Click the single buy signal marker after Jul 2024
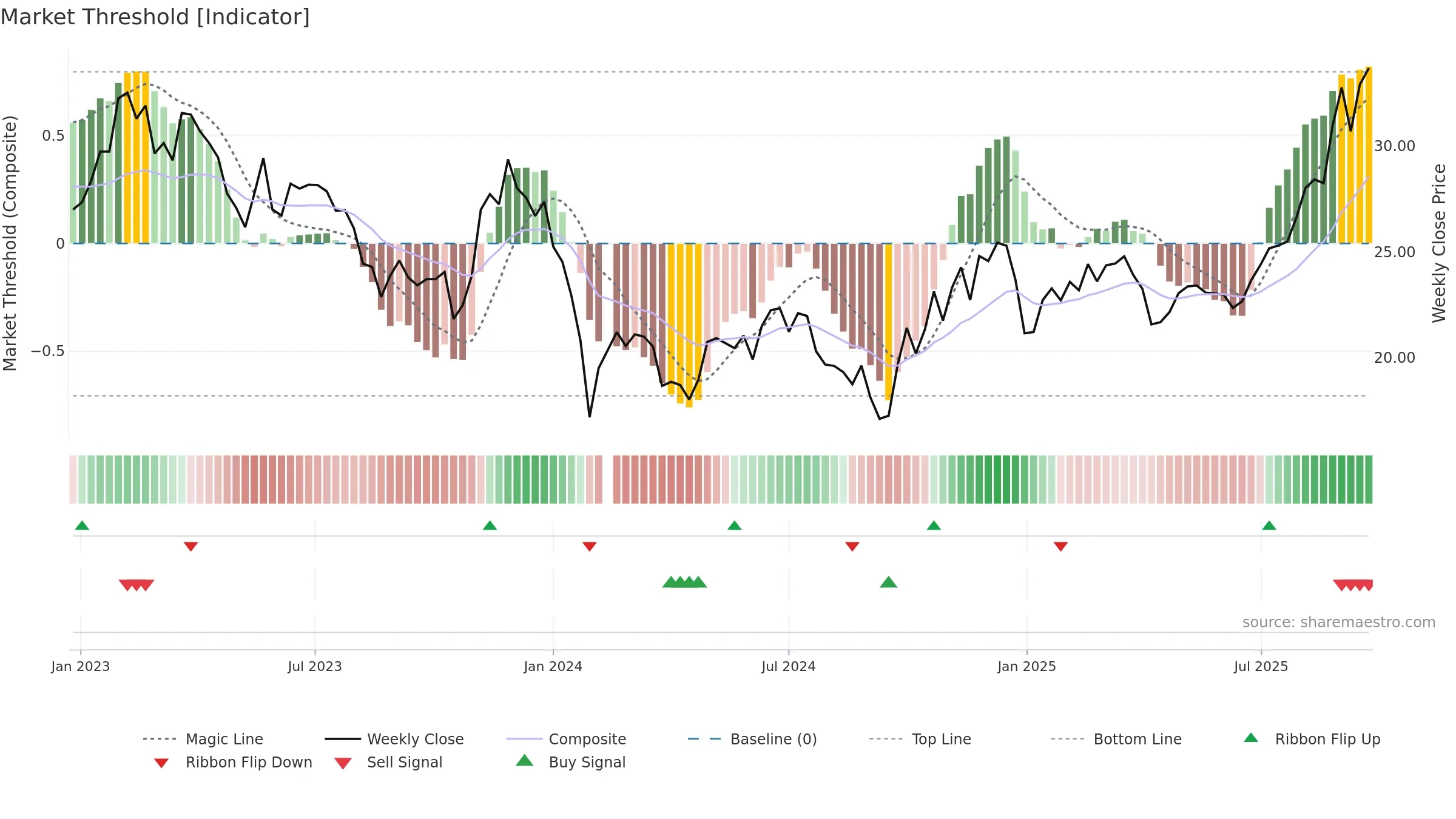 click(888, 582)
